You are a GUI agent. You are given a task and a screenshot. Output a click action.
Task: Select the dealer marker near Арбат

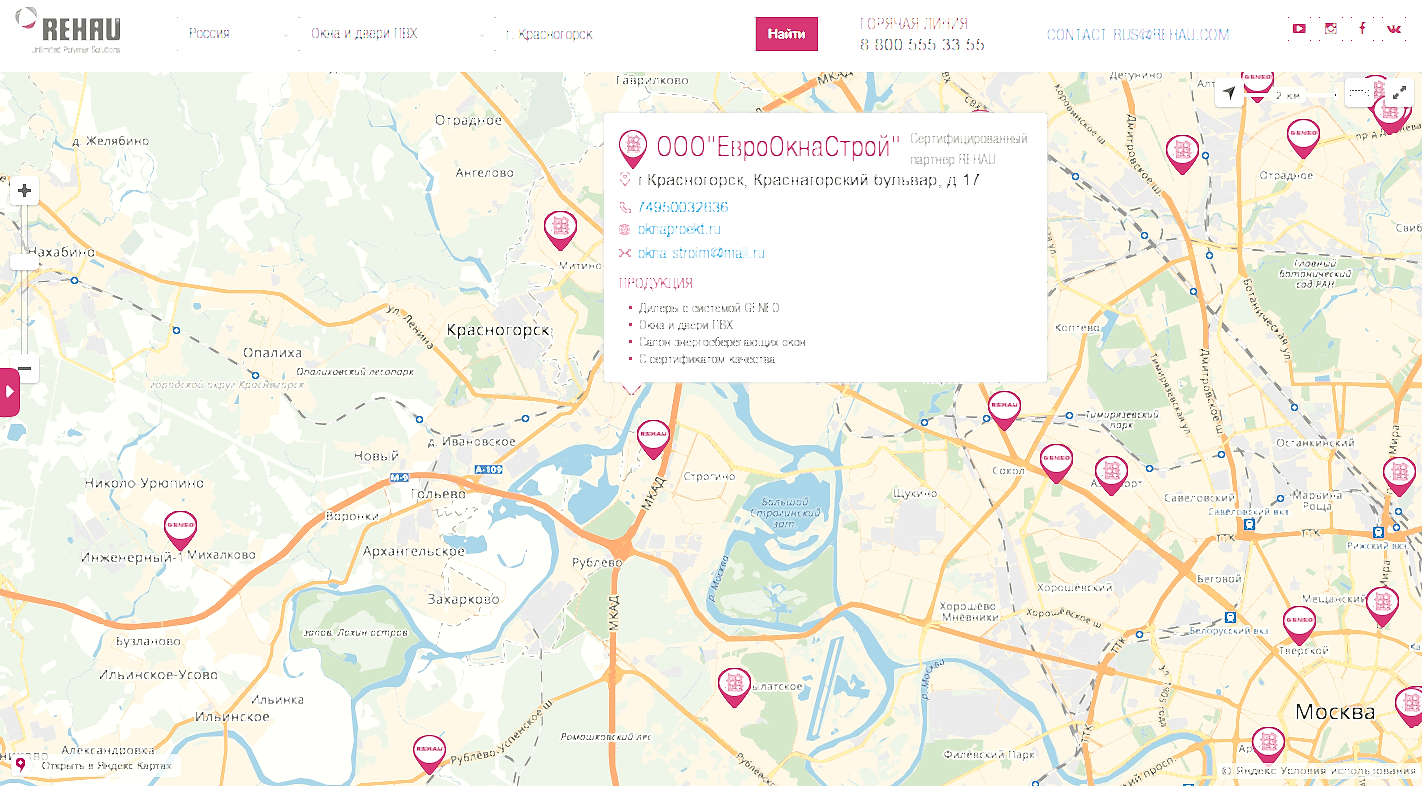tap(1266, 746)
